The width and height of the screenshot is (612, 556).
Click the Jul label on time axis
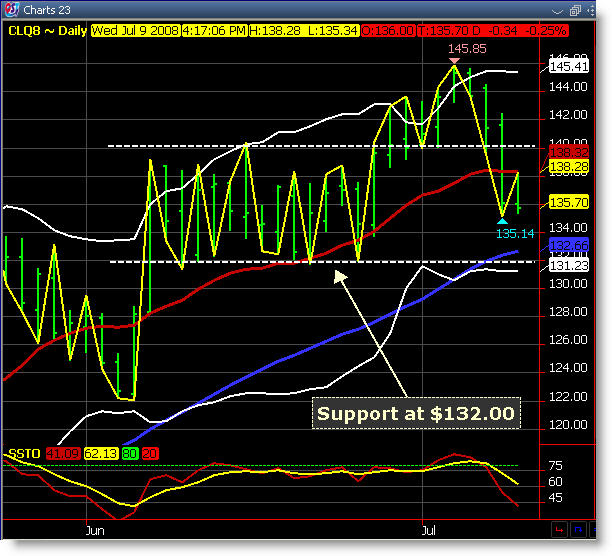point(429,531)
